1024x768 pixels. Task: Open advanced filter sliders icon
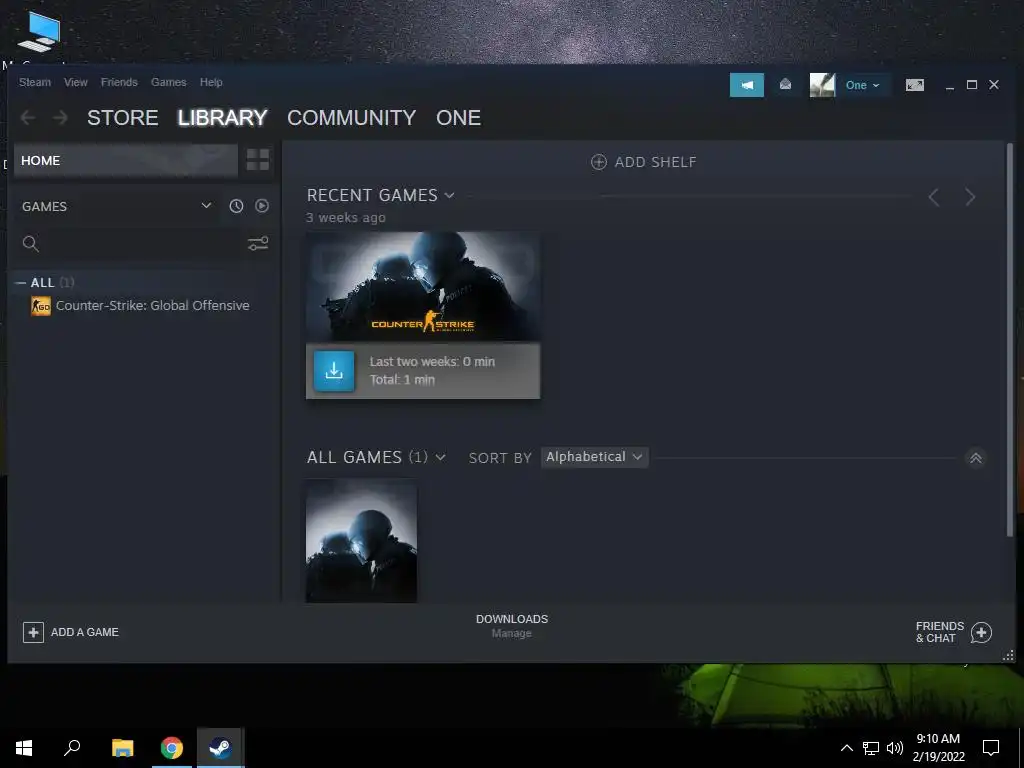click(258, 244)
